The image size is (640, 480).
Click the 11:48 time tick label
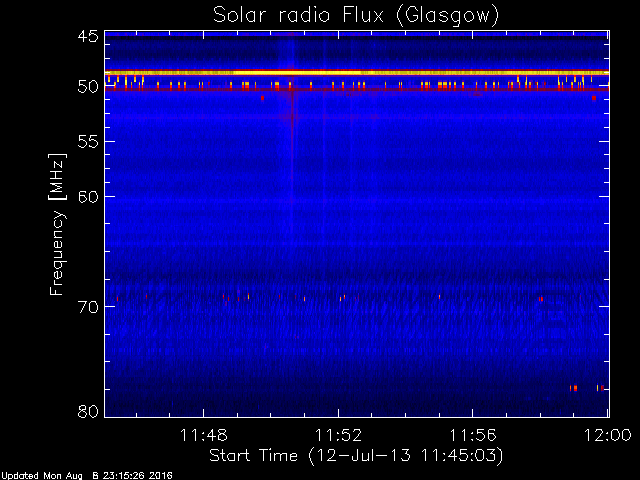coord(203,435)
